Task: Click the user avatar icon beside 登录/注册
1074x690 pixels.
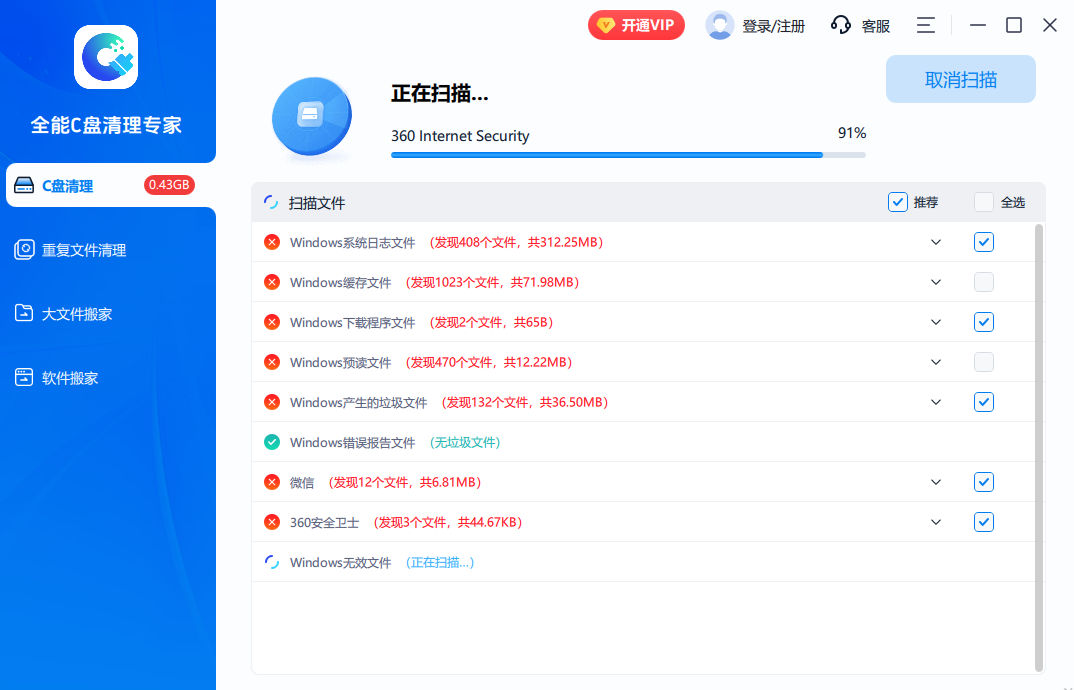Action: click(x=720, y=24)
